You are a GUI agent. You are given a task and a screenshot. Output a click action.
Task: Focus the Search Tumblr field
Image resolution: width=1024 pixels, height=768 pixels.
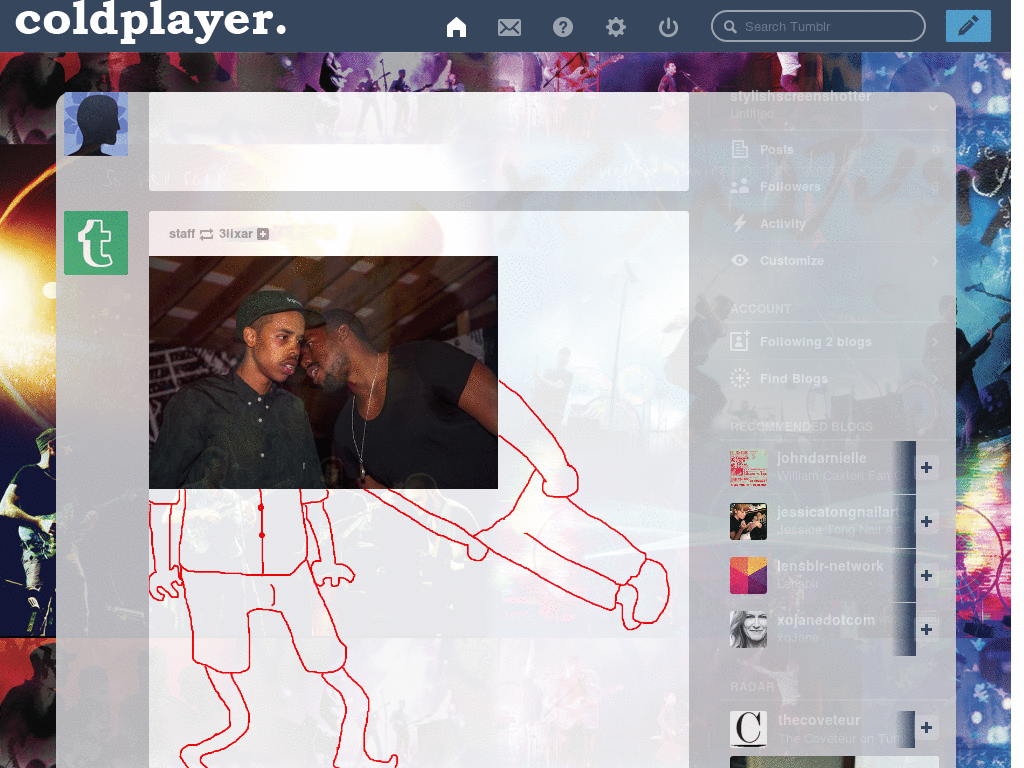click(x=818, y=26)
